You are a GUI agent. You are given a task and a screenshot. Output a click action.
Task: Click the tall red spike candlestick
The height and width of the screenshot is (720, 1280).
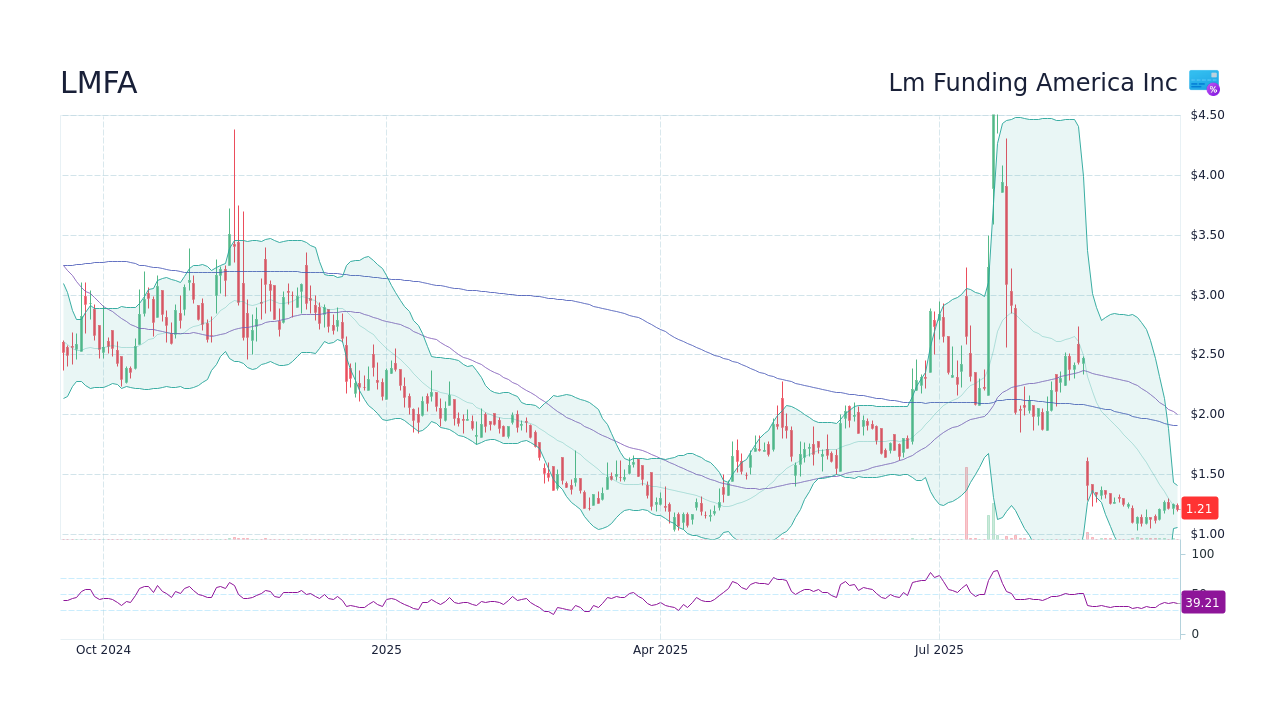234,200
